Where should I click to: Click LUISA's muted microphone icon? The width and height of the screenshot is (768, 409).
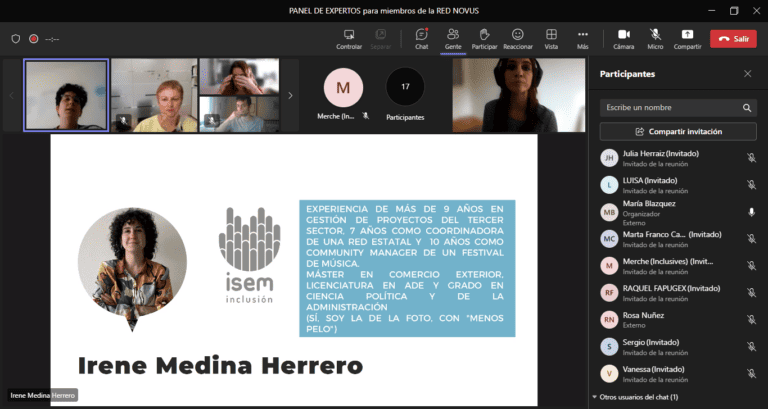coord(751,185)
